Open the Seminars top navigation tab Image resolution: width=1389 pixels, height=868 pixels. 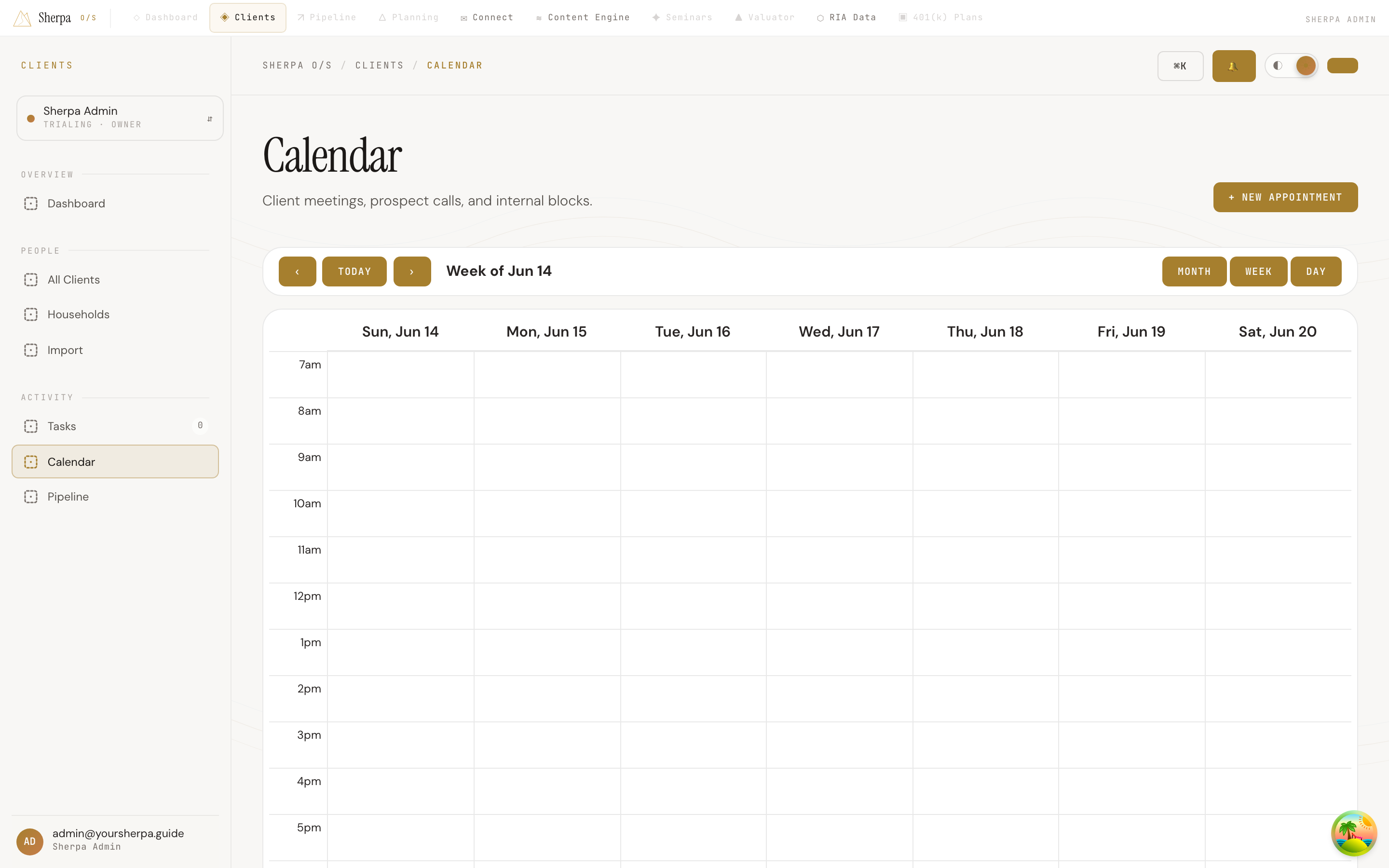pyautogui.click(x=682, y=18)
